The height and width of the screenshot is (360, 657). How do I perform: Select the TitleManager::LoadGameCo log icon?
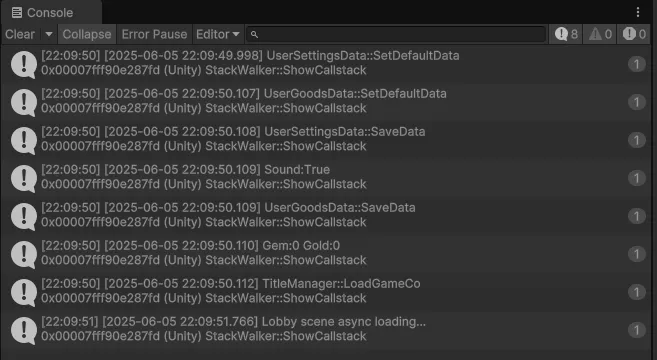click(x=24, y=292)
